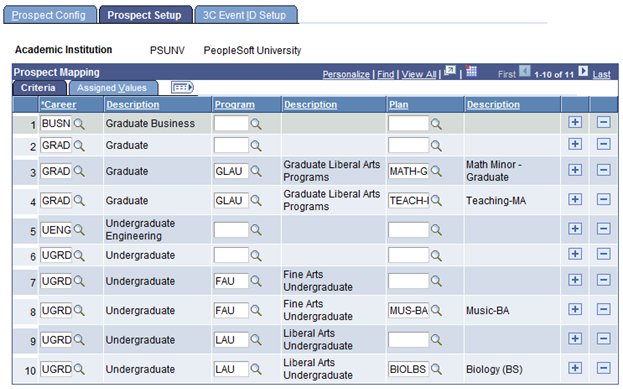This screenshot has width=623, height=389.
Task: Open grid in new window icon
Action: pos(450,72)
